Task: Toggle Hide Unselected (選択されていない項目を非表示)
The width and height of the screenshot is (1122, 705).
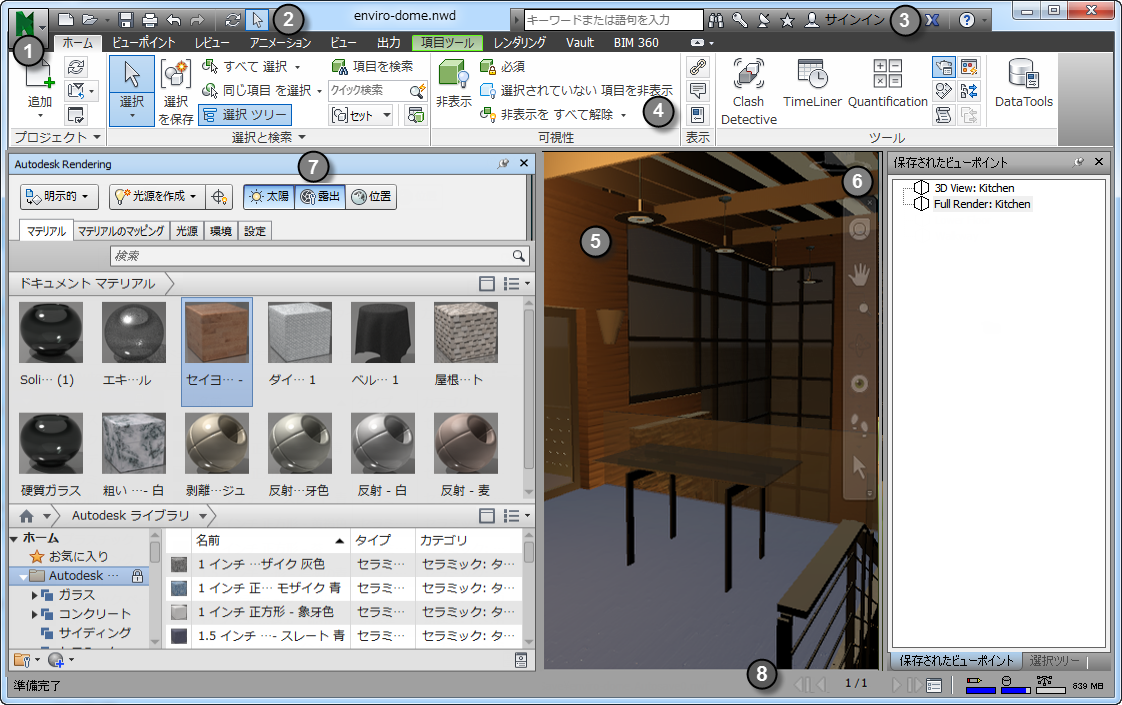Action: [x=576, y=90]
